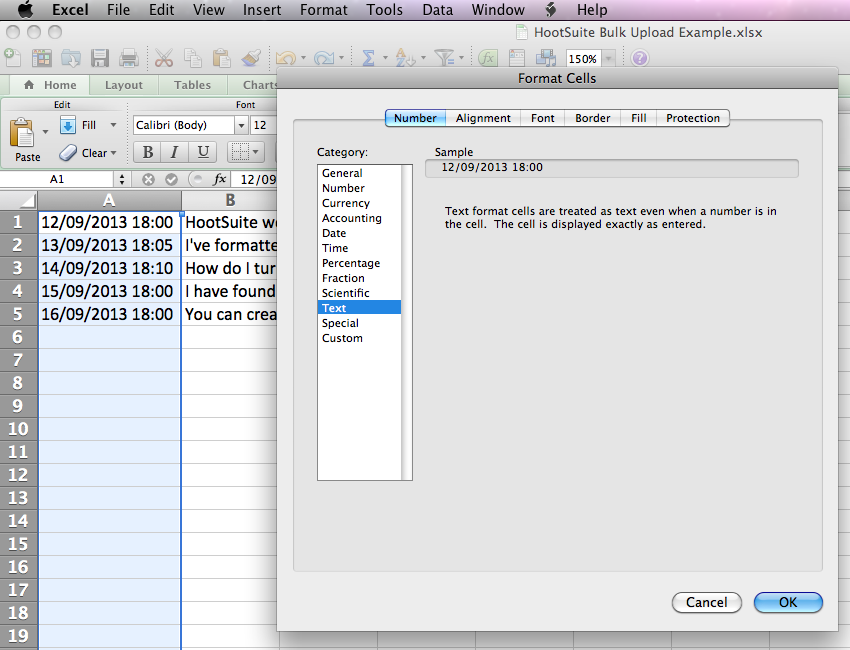Select row 5 header

pyautogui.click(x=18, y=314)
